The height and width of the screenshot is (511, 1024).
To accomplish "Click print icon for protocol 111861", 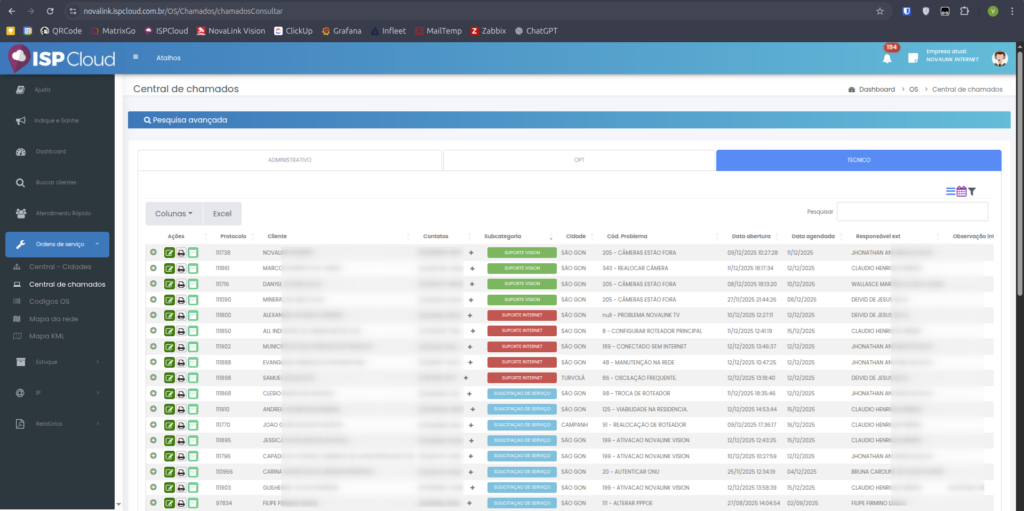I will point(181,268).
